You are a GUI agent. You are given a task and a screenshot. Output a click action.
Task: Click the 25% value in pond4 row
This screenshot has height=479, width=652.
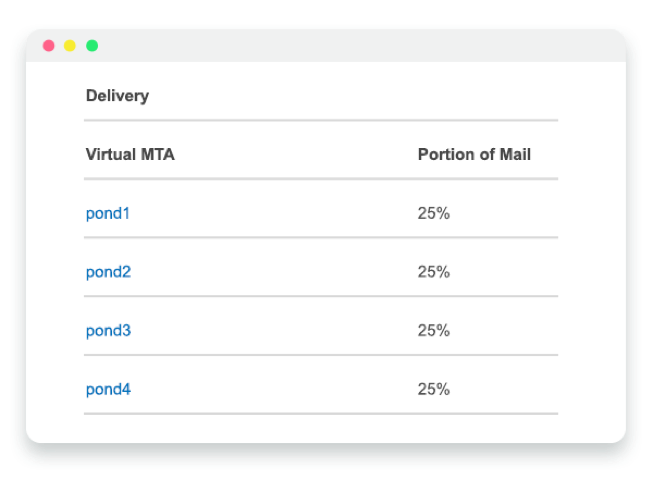pos(434,390)
